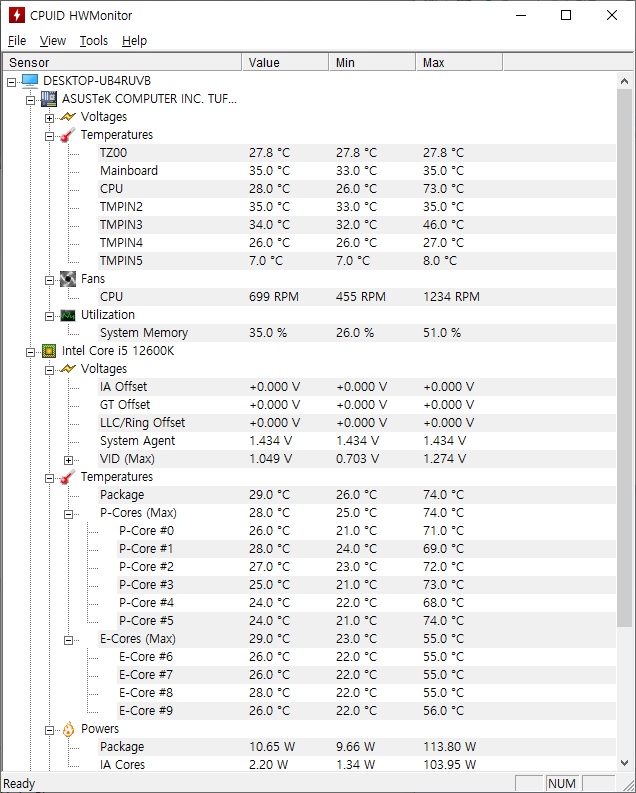This screenshot has height=793, width=636.
Task: Click the motherboard Voltages lightning icon
Action: 68,117
